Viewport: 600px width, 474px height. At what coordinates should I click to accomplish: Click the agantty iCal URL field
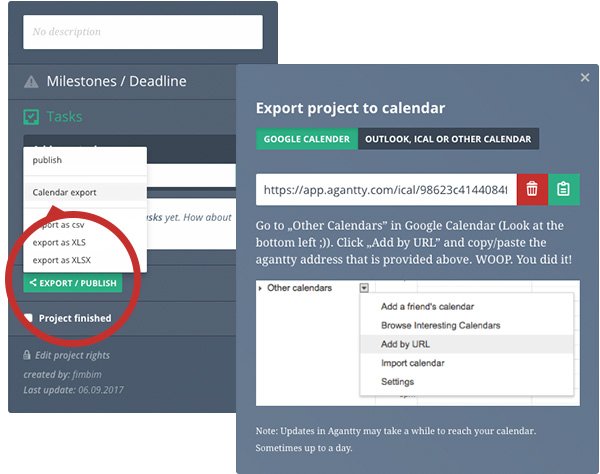(386, 190)
